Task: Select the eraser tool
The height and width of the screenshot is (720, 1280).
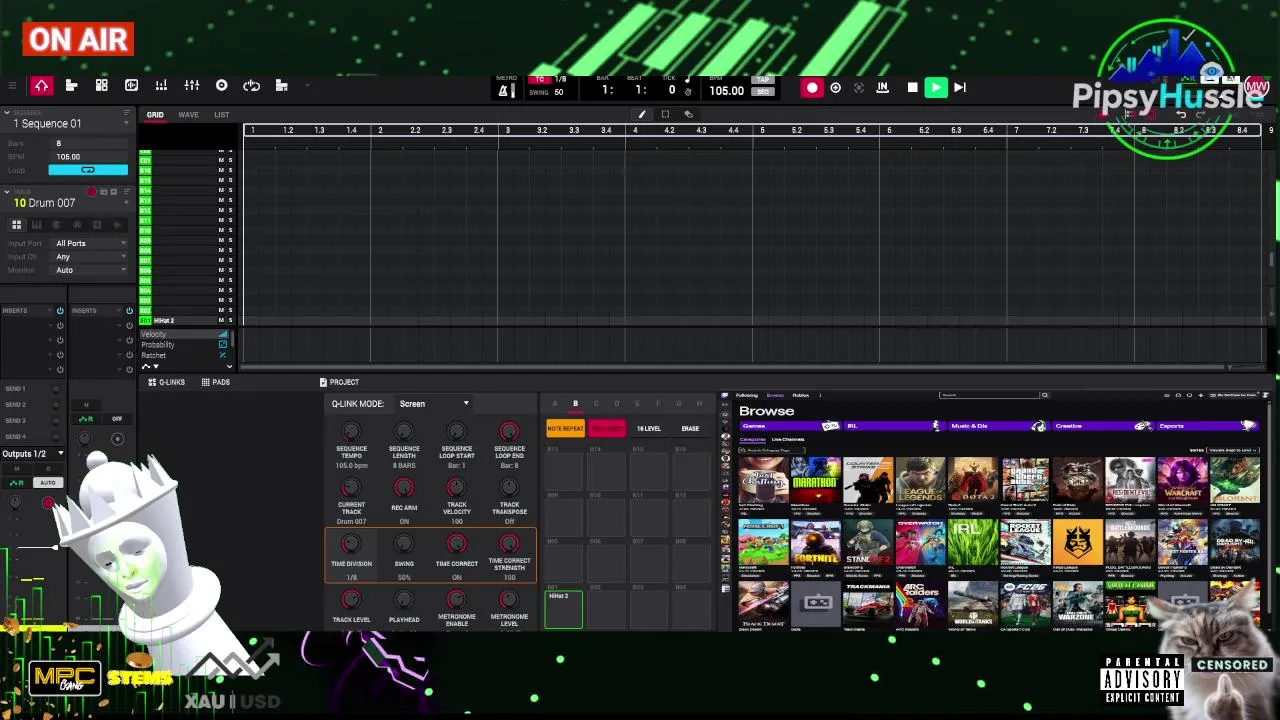Action: [689, 115]
